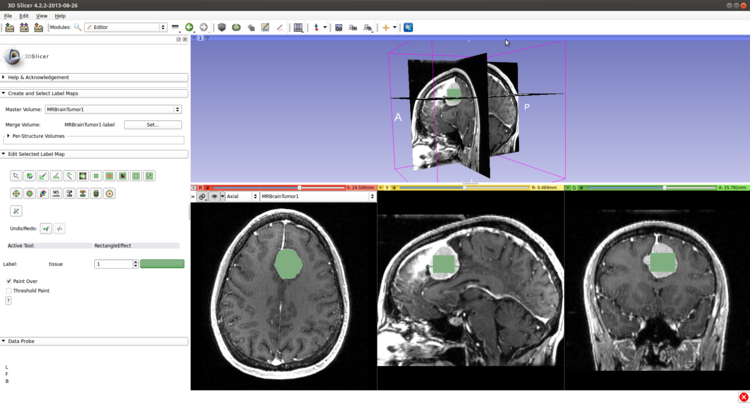The image size is (750, 404).
Task: Click the Undo button in Editor
Action: (x=46, y=229)
